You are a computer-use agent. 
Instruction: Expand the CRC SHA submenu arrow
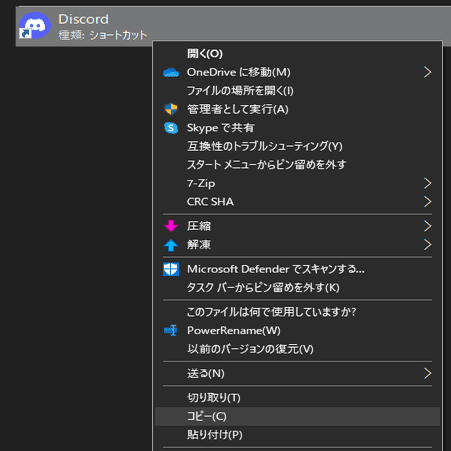427,202
